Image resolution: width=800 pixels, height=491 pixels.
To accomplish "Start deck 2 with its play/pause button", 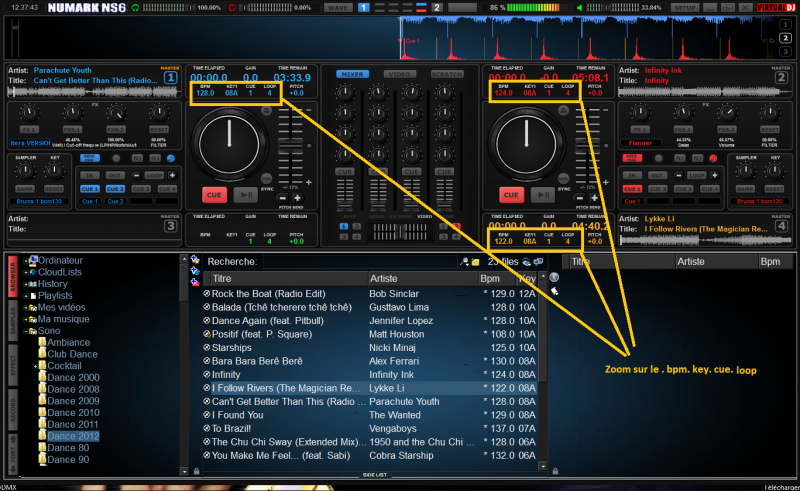I will 542,194.
